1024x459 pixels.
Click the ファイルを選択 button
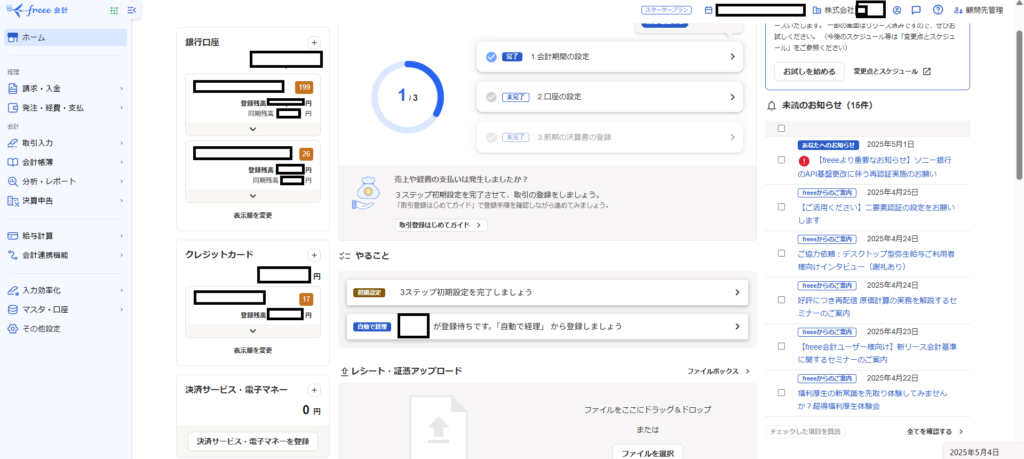coord(647,452)
